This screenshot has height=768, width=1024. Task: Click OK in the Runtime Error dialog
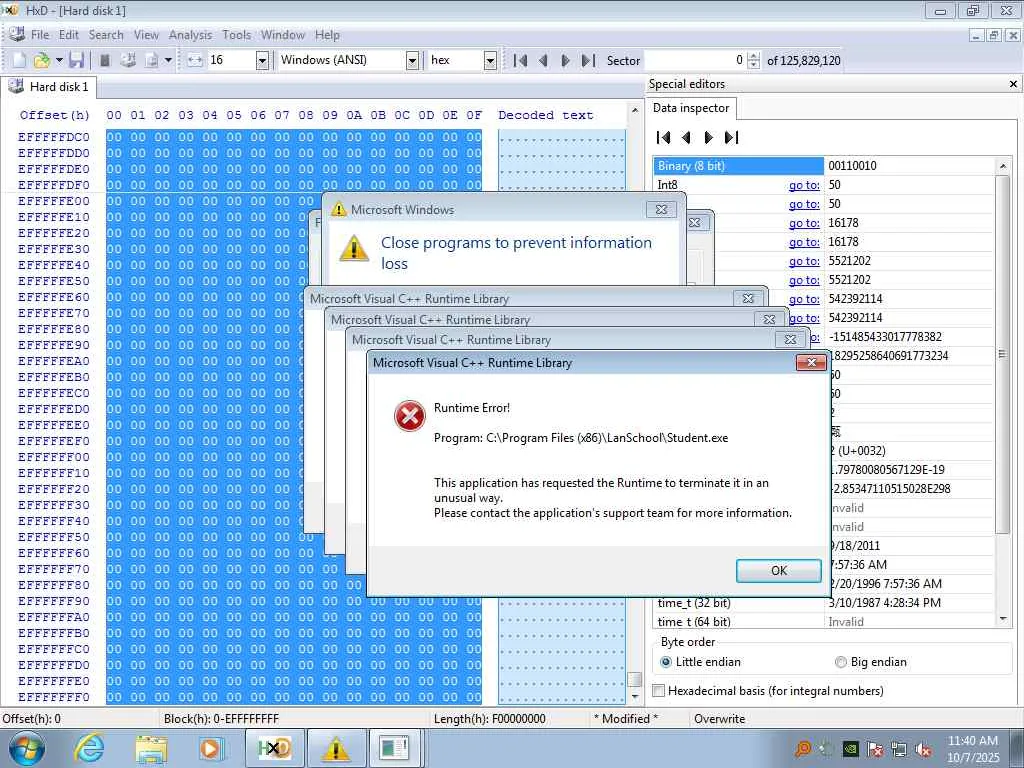778,571
